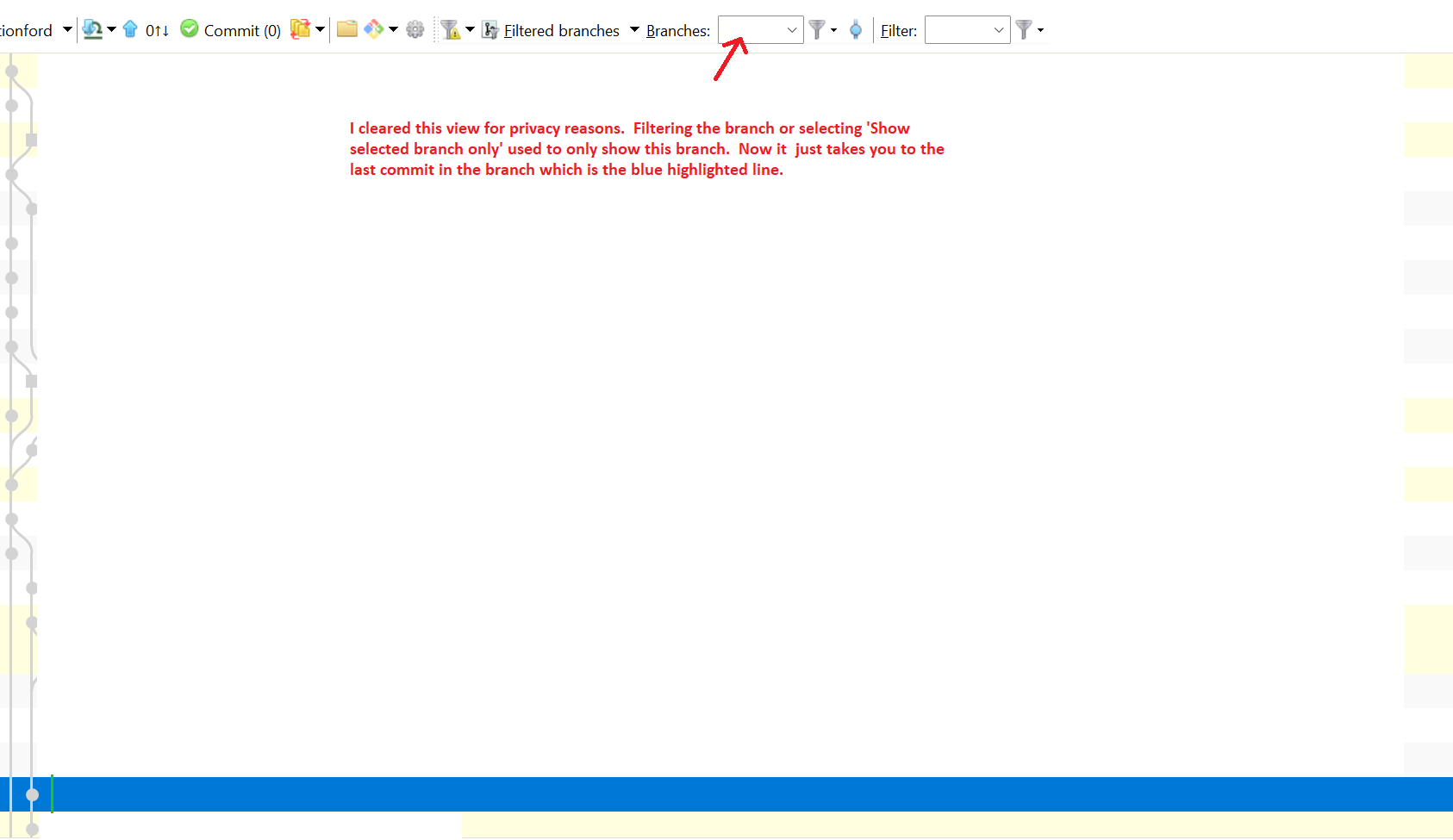Open the Branches combo box dropdown
The width and height of the screenshot is (1453, 840).
(791, 29)
